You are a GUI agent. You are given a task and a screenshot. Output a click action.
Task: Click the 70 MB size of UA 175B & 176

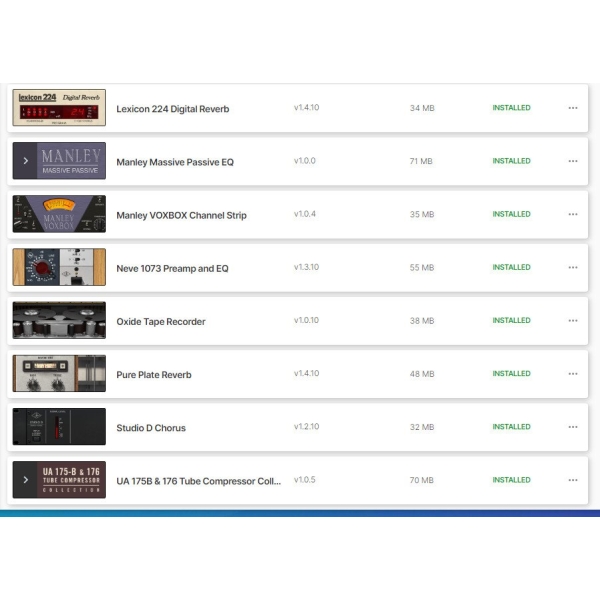[x=422, y=481]
